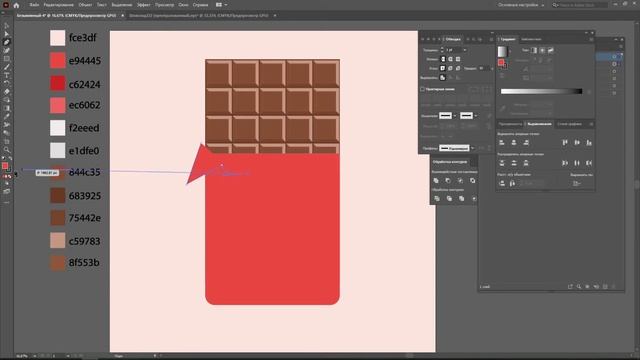This screenshot has height=360, width=640.
Task: Choose projecting cap in Stroke panel
Action: (x=458, y=59)
